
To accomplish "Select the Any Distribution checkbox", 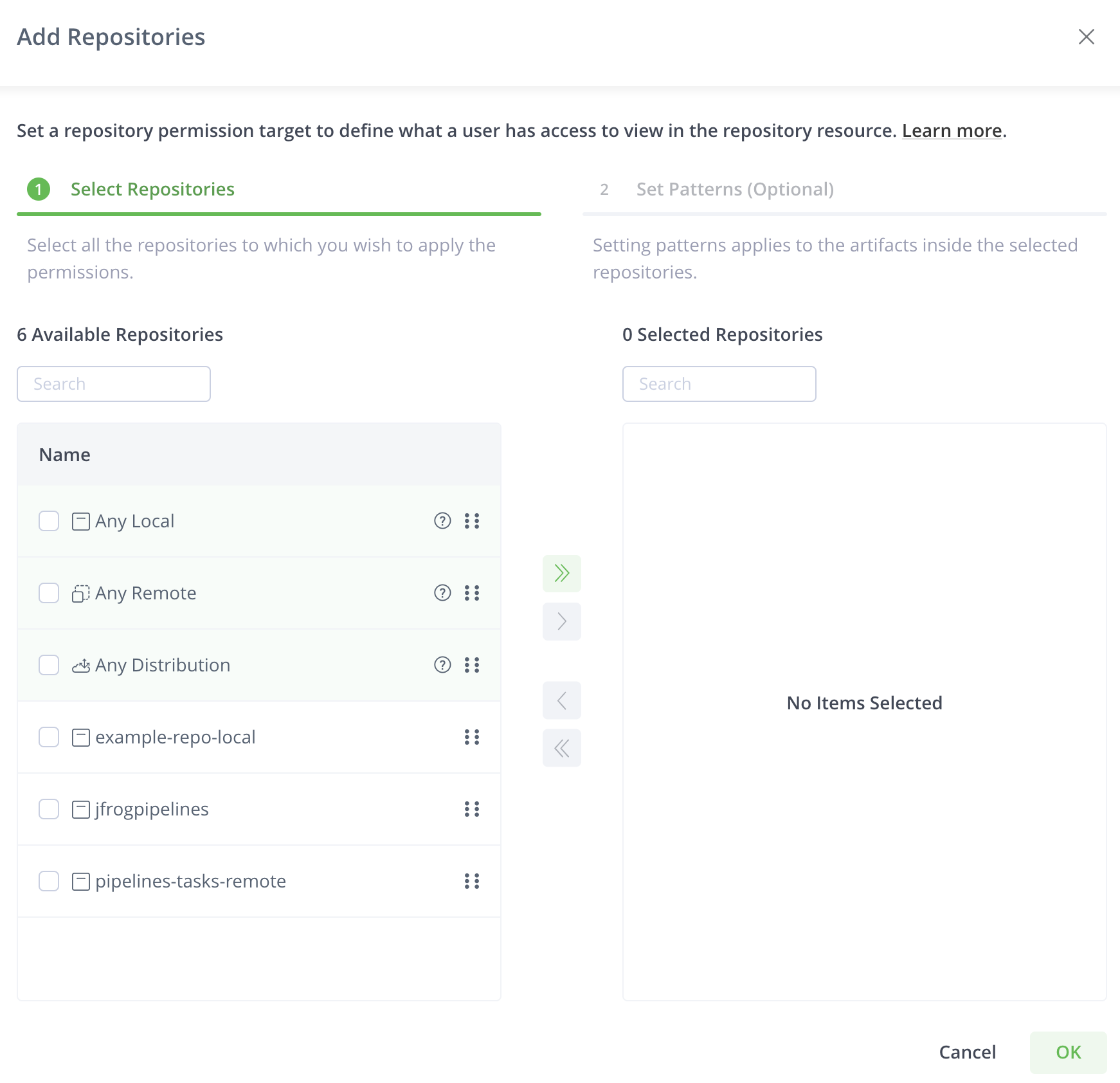I will pos(49,665).
